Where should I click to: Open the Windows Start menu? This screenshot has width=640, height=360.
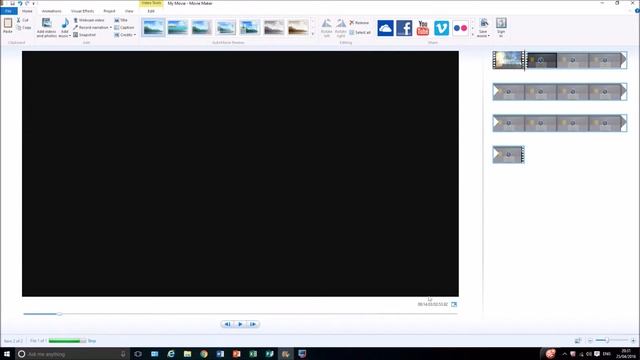tap(7, 354)
